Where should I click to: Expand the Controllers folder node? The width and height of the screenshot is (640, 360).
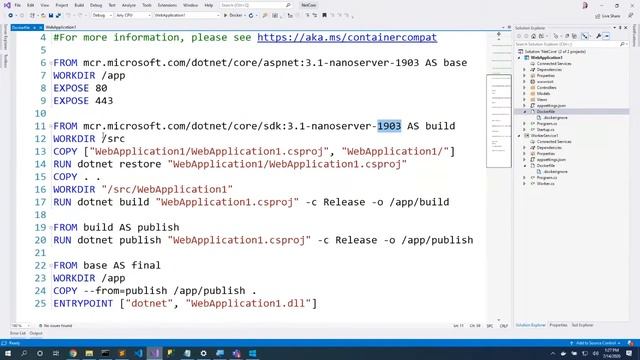point(524,88)
